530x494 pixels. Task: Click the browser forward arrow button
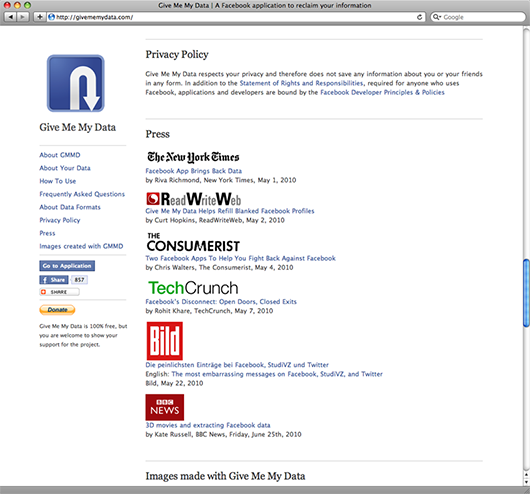(x=22, y=17)
